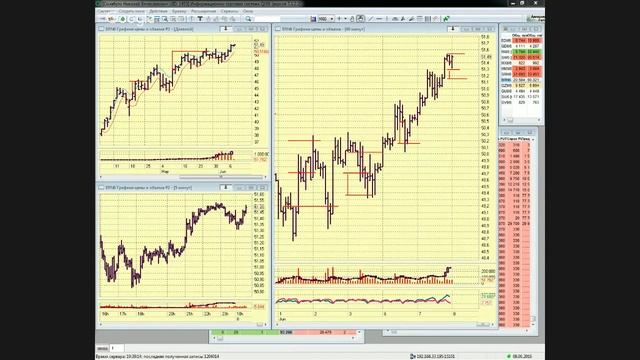Viewport: 640px width, 360px height.
Task: Pin the 5-minute chart window with arrow button
Action: (x=225, y=187)
